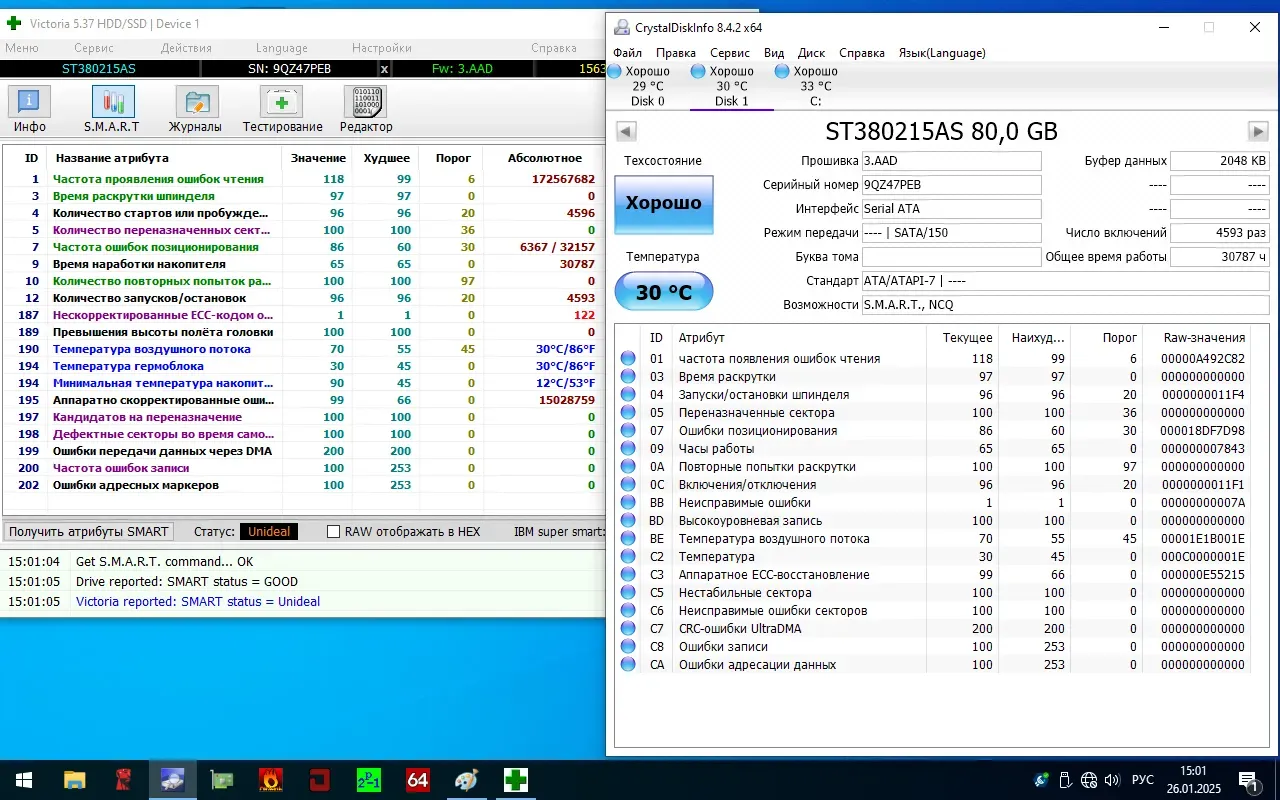Open the flame icon app on taskbar
1280x800 pixels.
coord(270,780)
